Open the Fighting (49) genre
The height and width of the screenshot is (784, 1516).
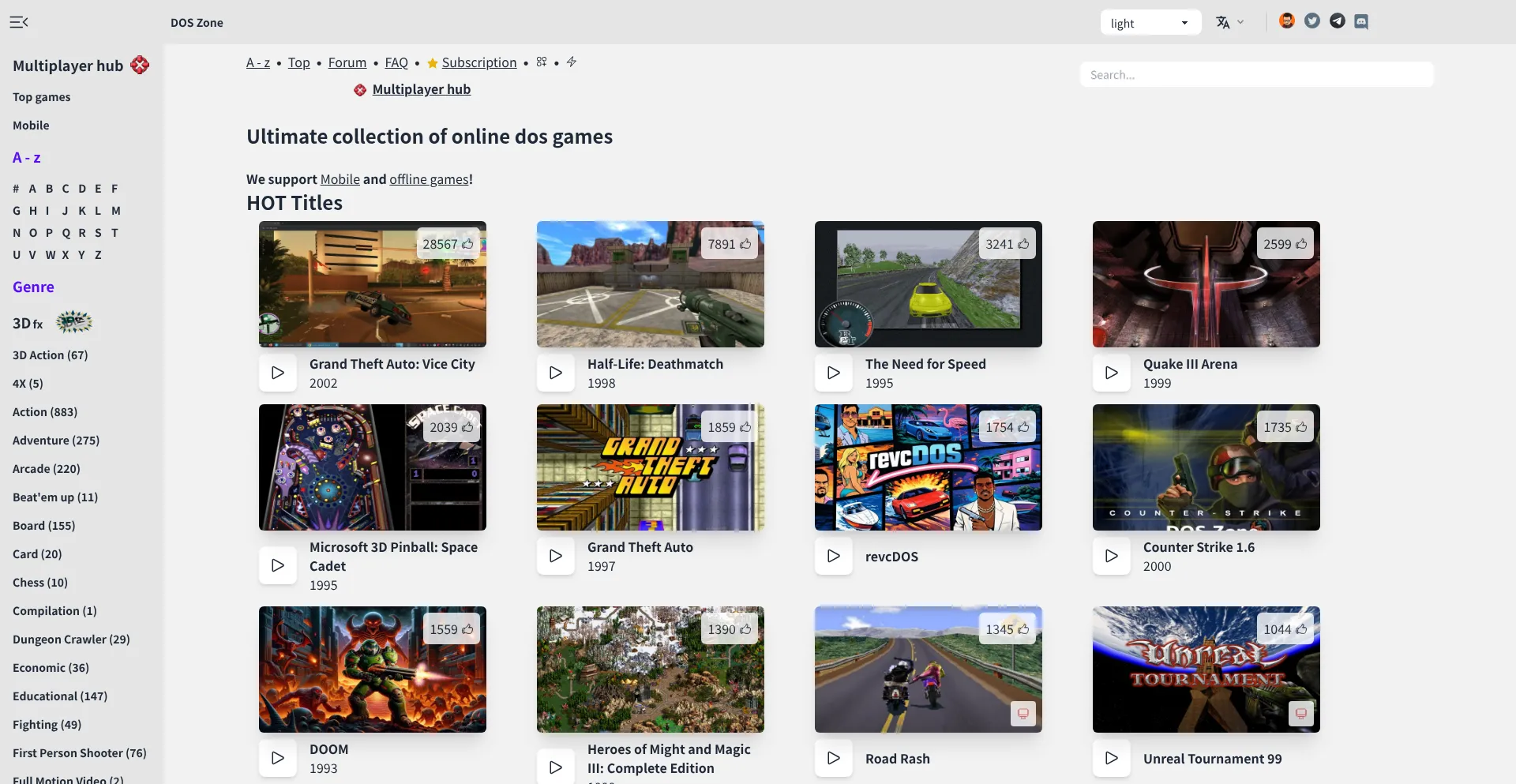(x=47, y=725)
